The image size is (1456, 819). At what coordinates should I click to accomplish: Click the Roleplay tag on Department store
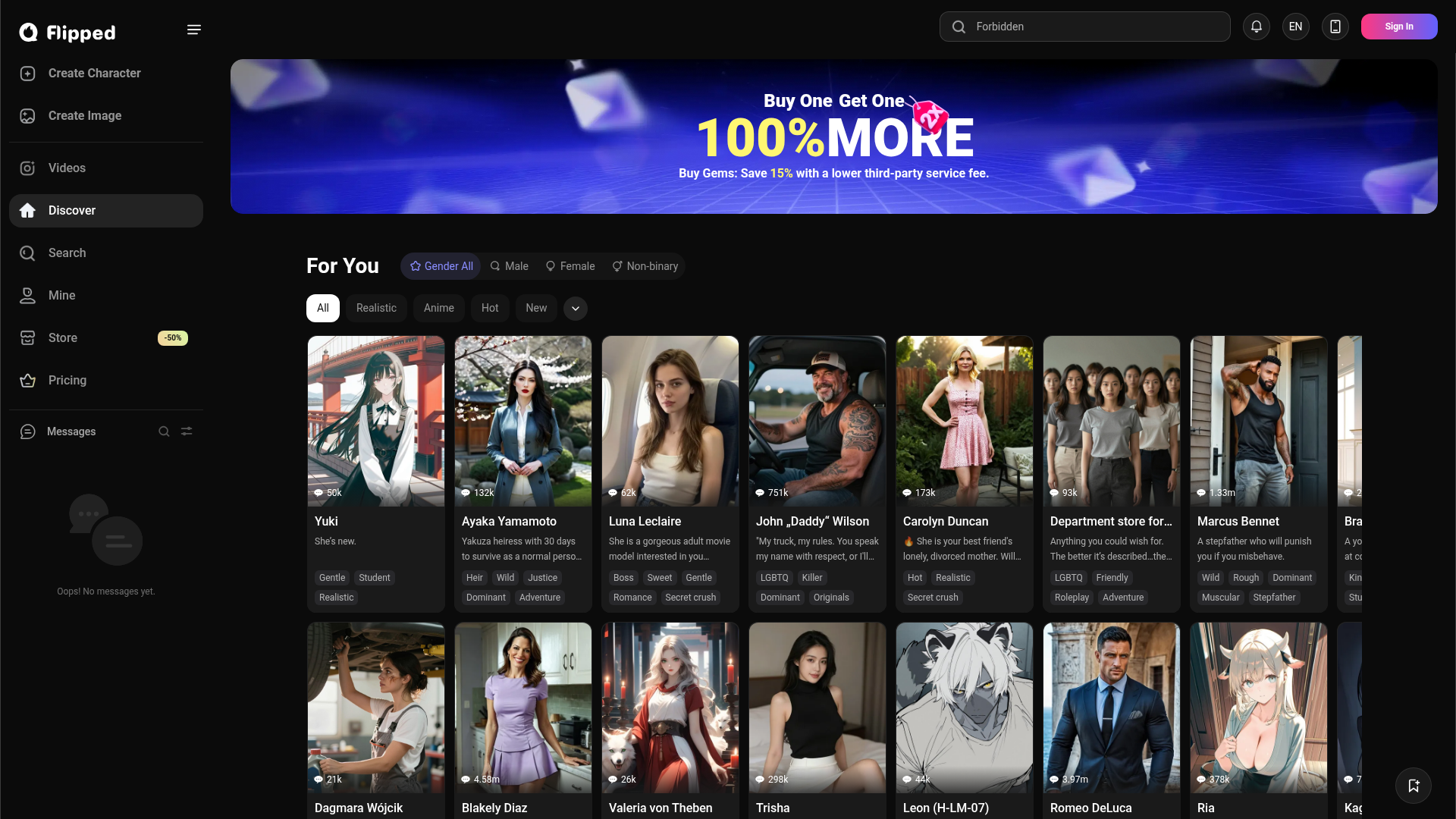[x=1072, y=598]
